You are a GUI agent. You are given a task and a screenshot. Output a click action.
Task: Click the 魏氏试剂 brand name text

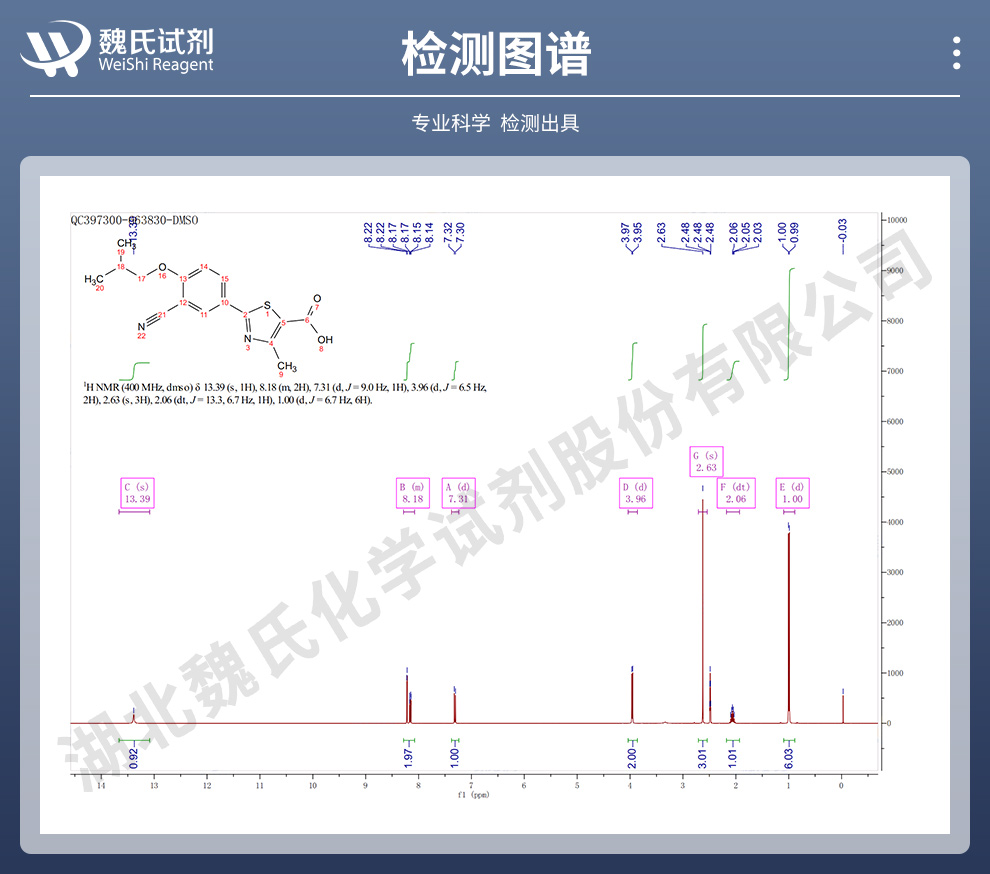(156, 41)
